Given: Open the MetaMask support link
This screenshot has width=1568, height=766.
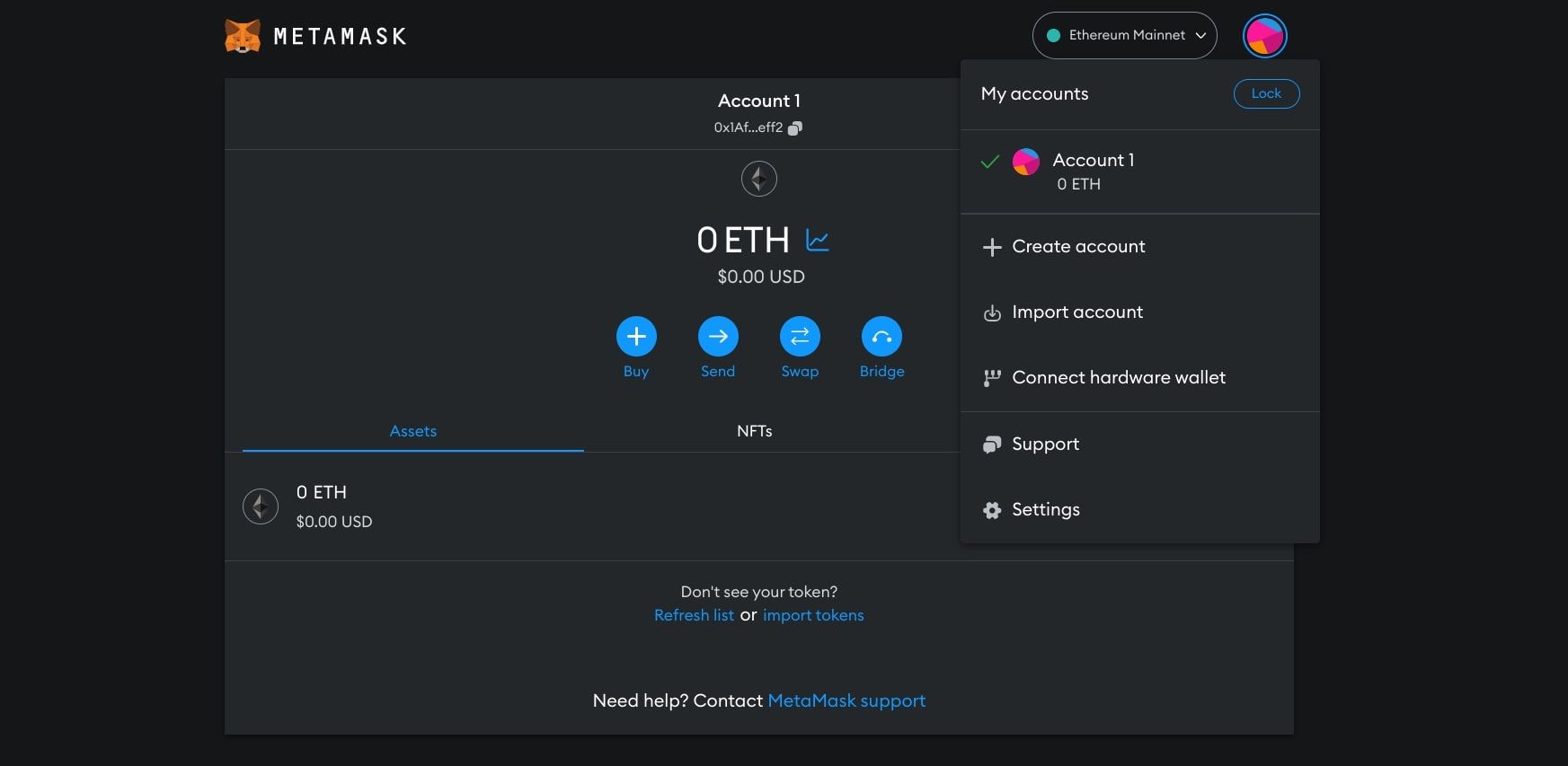Looking at the screenshot, I should coord(846,700).
